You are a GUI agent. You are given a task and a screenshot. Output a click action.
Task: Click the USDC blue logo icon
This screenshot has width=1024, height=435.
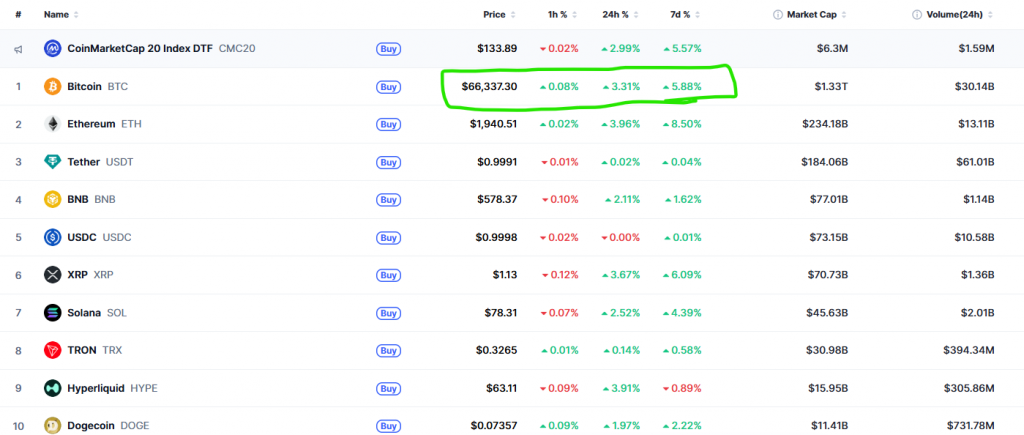[x=52, y=238]
